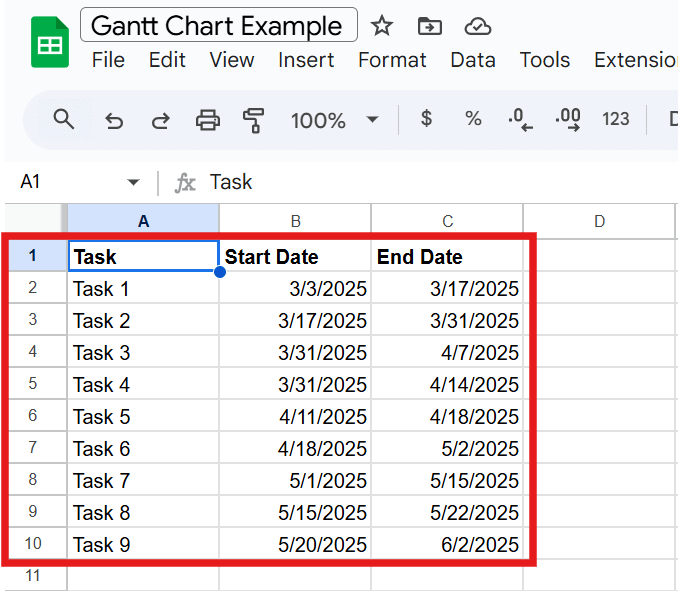Check the cloud document status icon
This screenshot has width=678, height=591.
pyautogui.click(x=479, y=26)
